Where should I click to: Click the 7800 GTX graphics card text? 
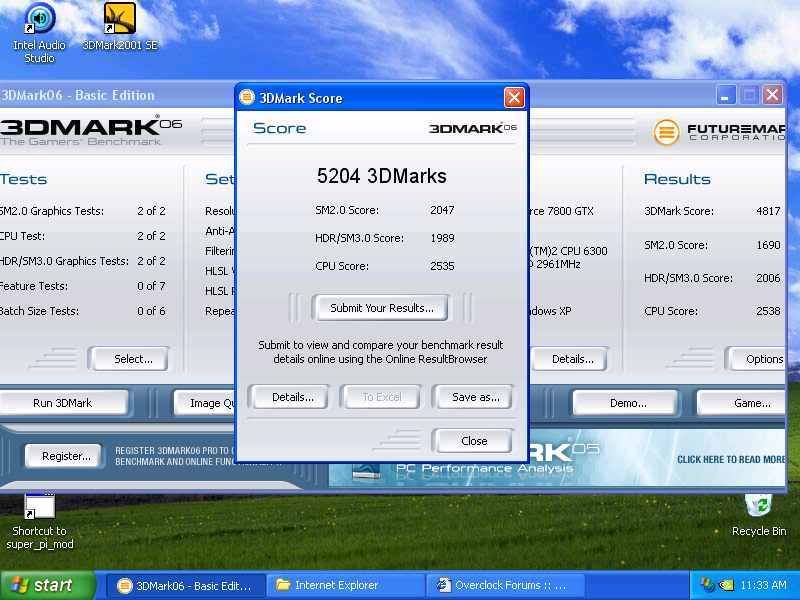coord(561,211)
